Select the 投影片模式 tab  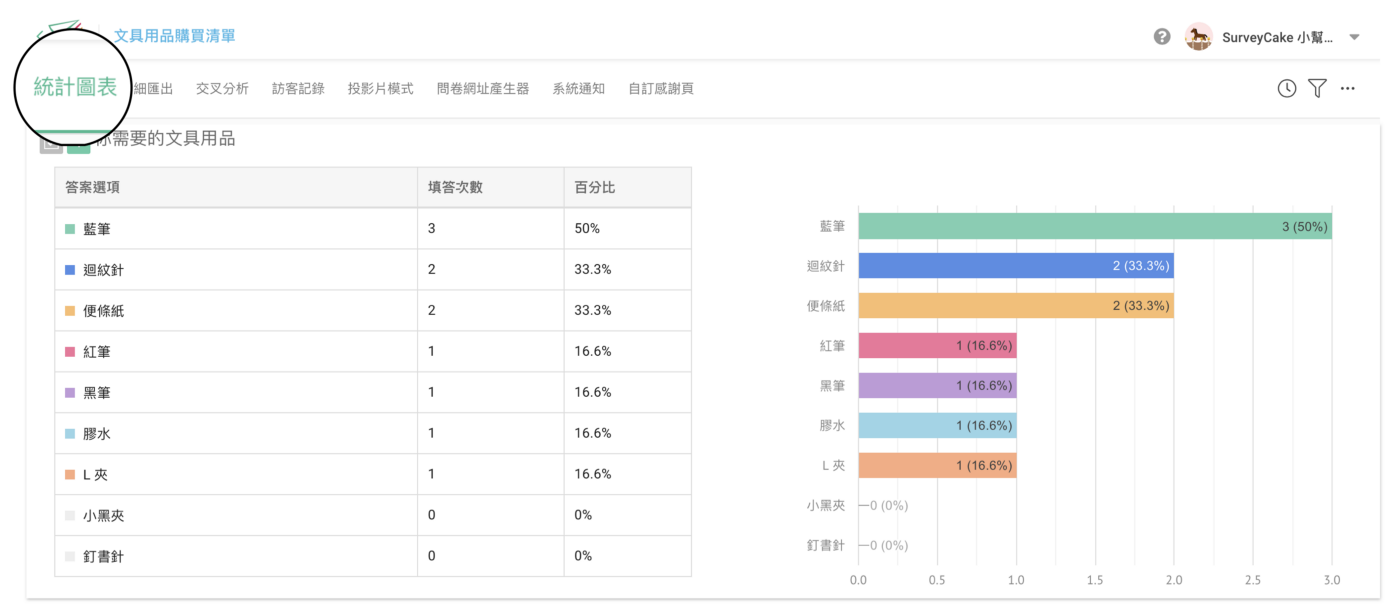(x=380, y=89)
